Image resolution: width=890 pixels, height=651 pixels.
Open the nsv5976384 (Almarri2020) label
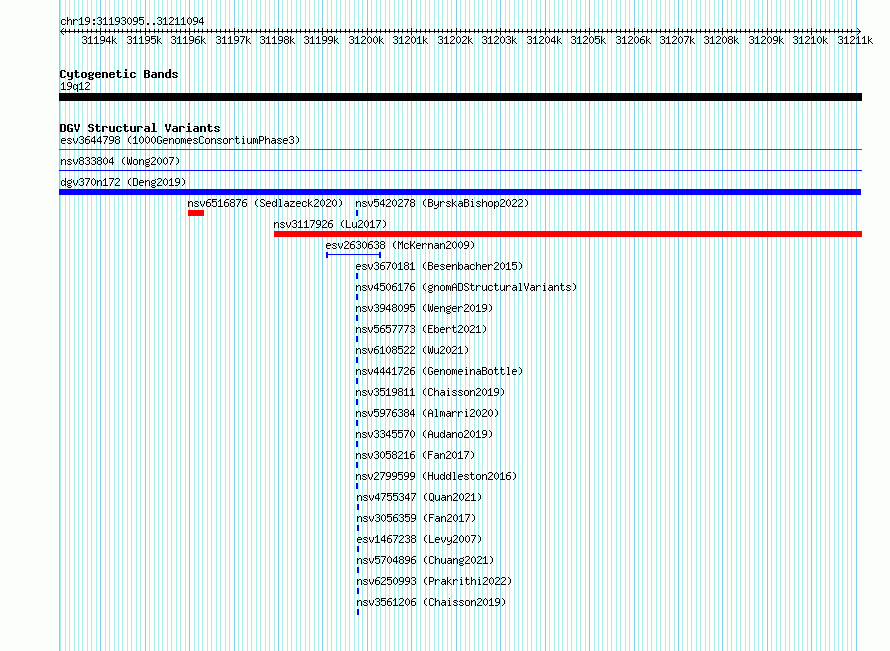tap(427, 413)
